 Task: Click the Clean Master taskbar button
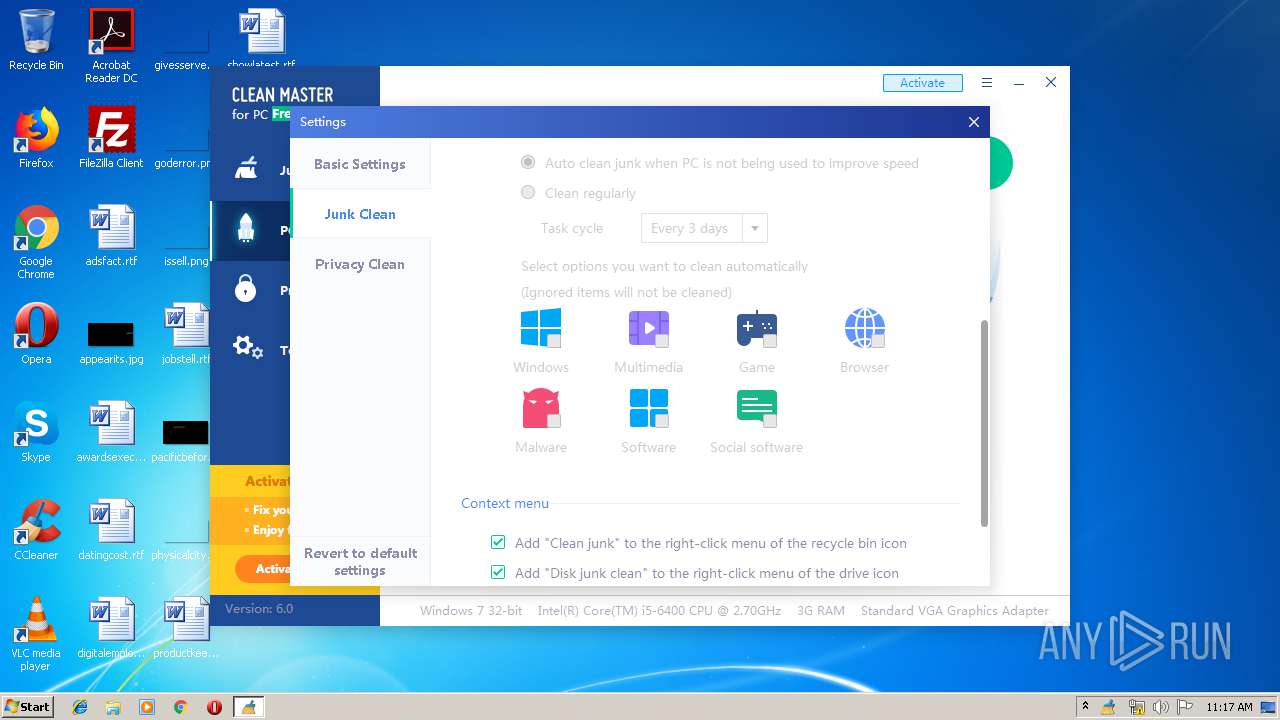click(x=248, y=707)
